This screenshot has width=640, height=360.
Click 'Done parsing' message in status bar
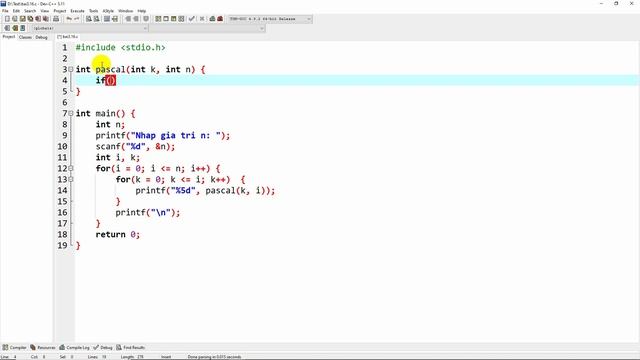(x=214, y=357)
